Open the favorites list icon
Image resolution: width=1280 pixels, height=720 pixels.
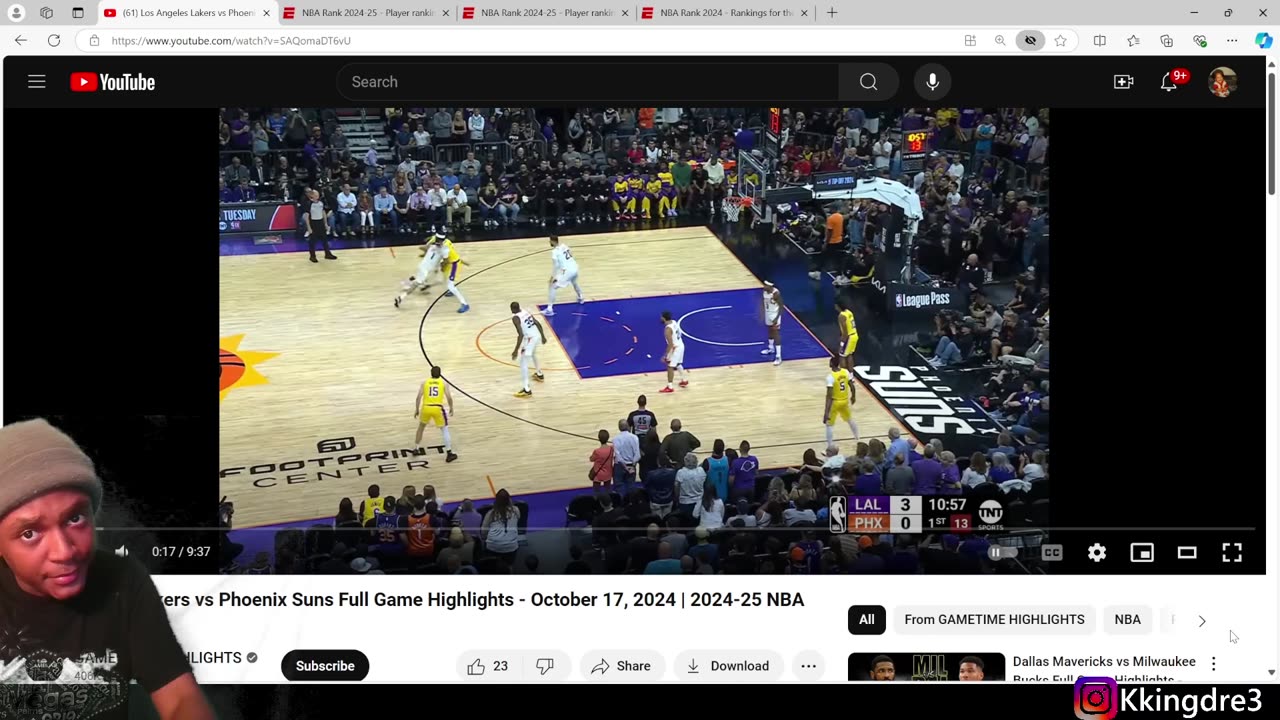tap(1133, 41)
